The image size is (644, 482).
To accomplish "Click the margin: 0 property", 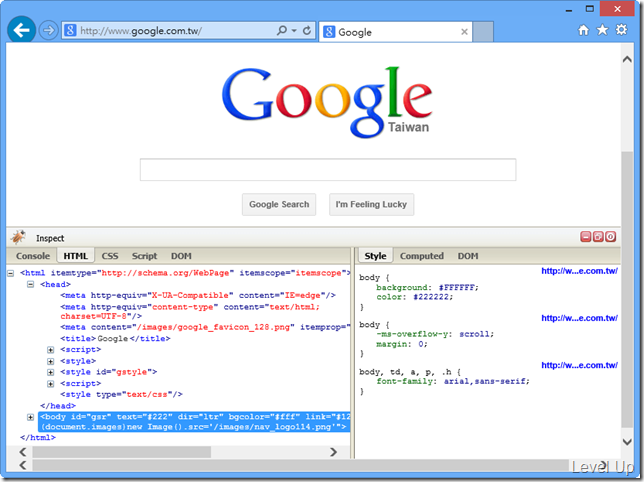I will (402, 344).
